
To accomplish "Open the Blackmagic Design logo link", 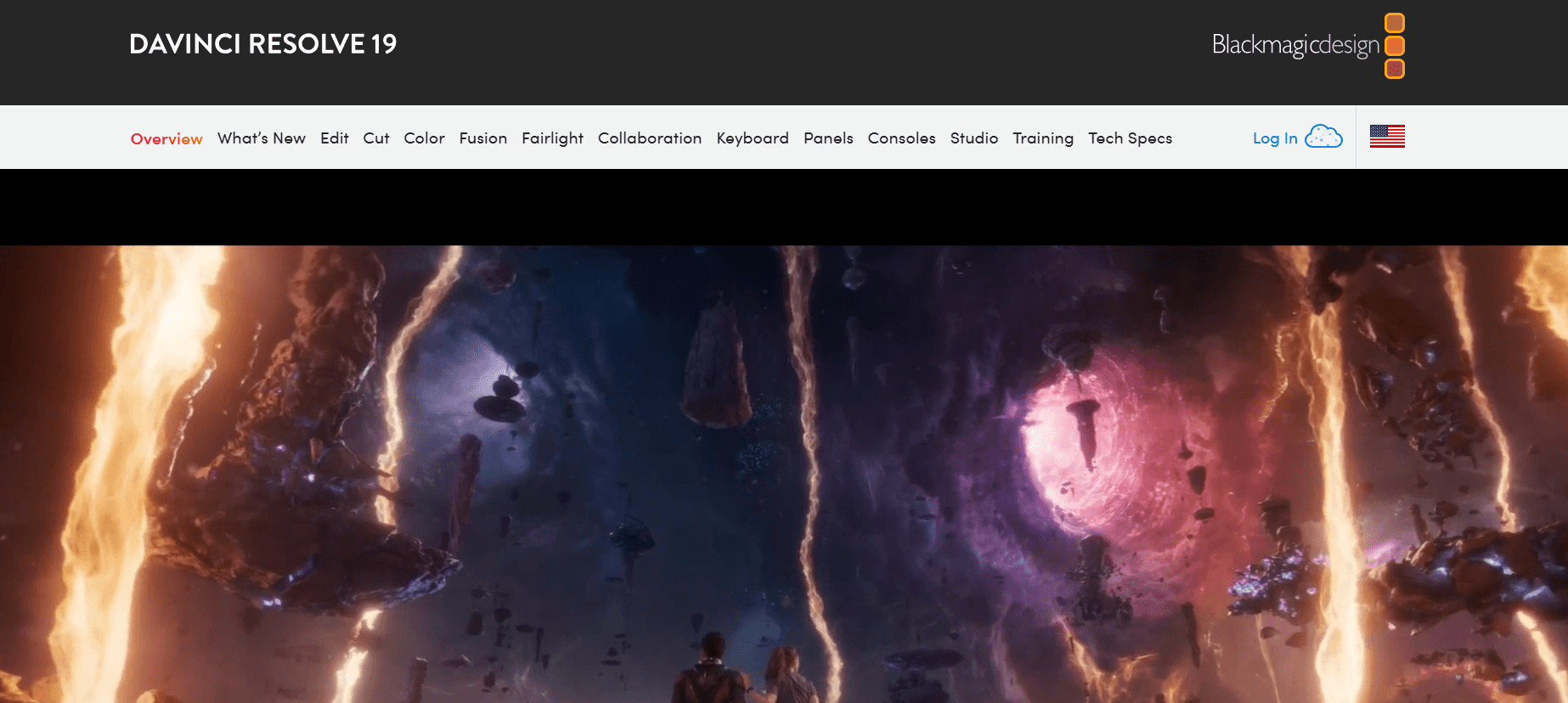I will pos(1308,45).
